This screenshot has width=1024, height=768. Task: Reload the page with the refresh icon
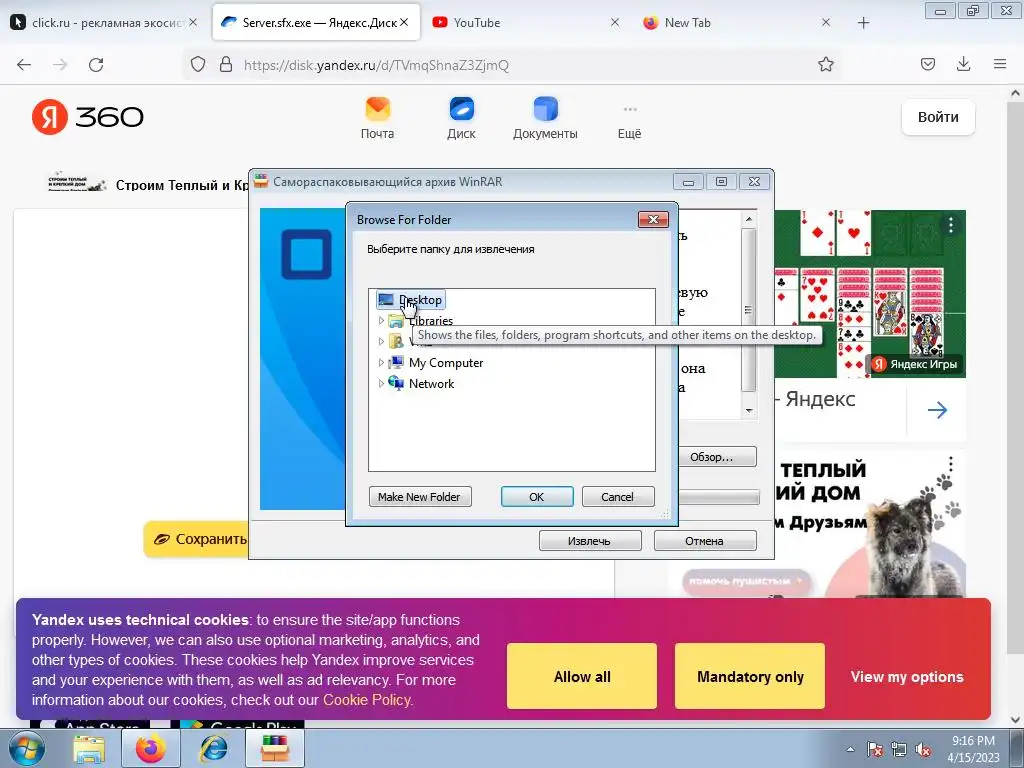pos(96,65)
